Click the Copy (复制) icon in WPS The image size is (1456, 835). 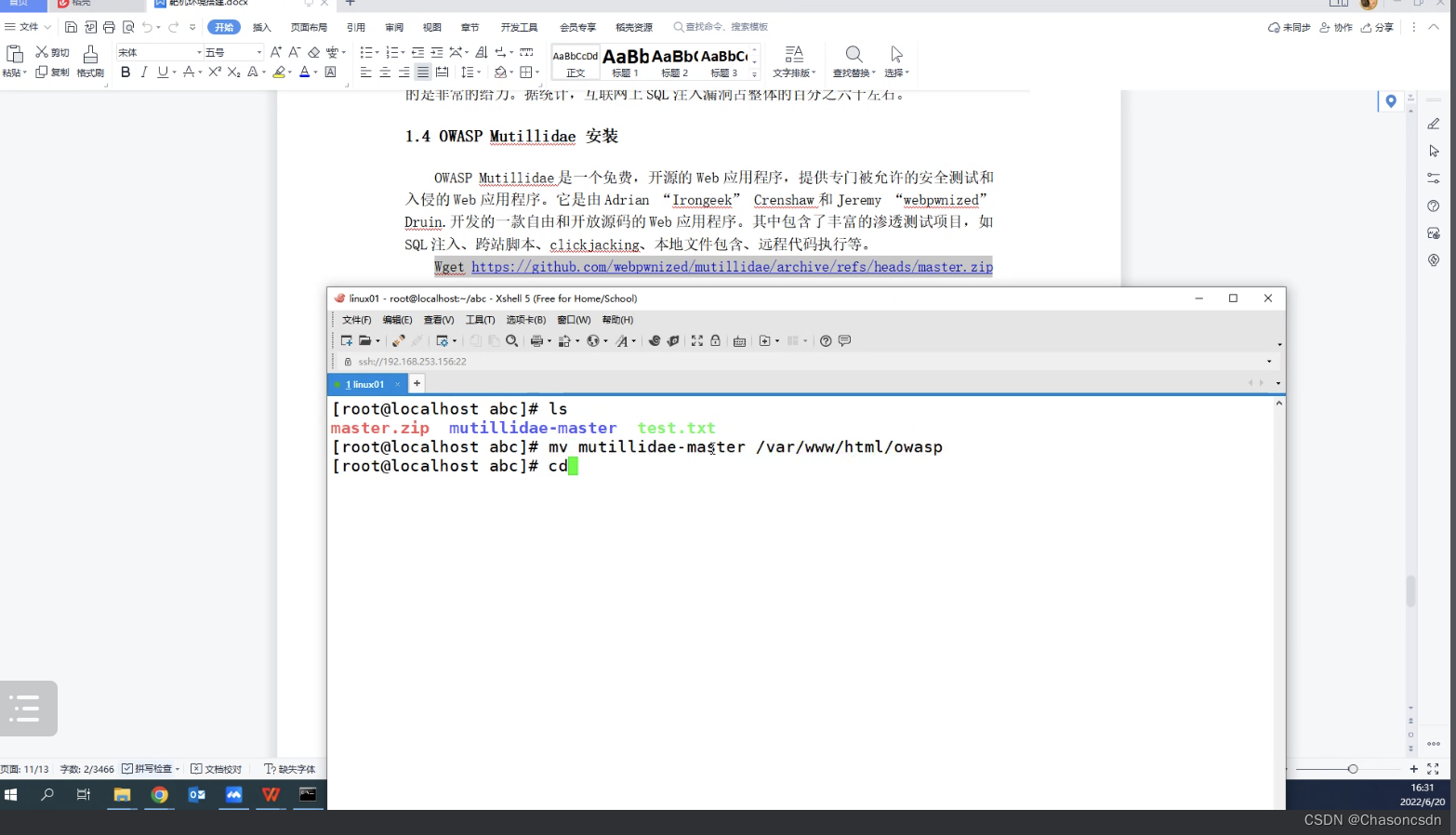point(42,72)
